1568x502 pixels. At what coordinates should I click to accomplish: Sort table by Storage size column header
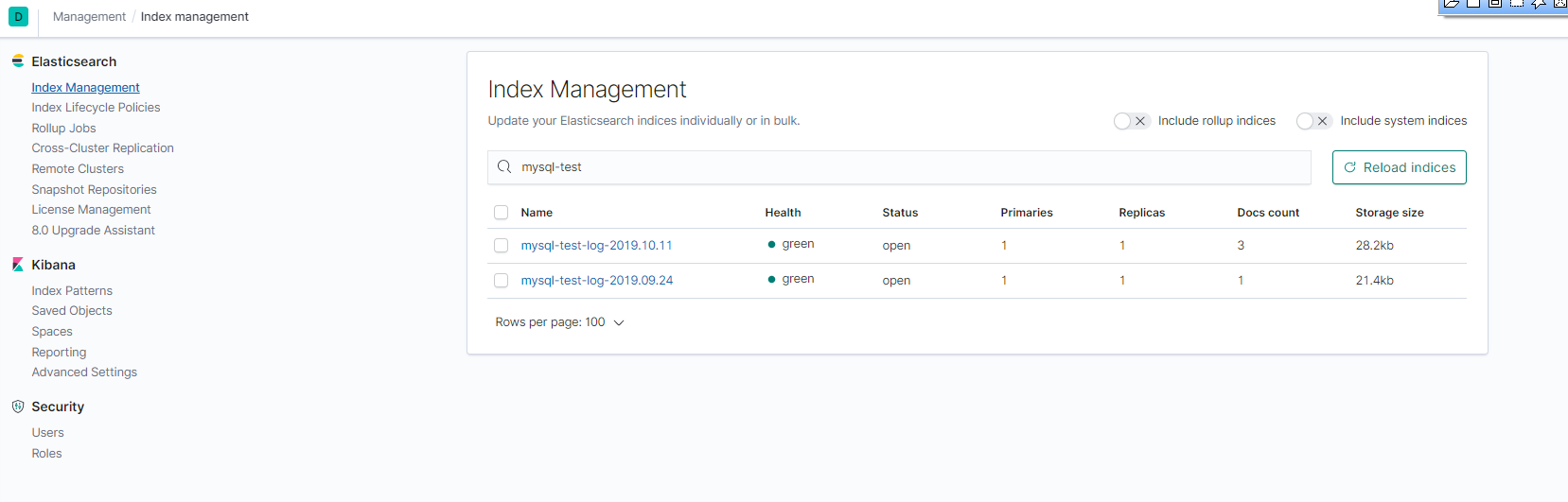click(x=1389, y=213)
